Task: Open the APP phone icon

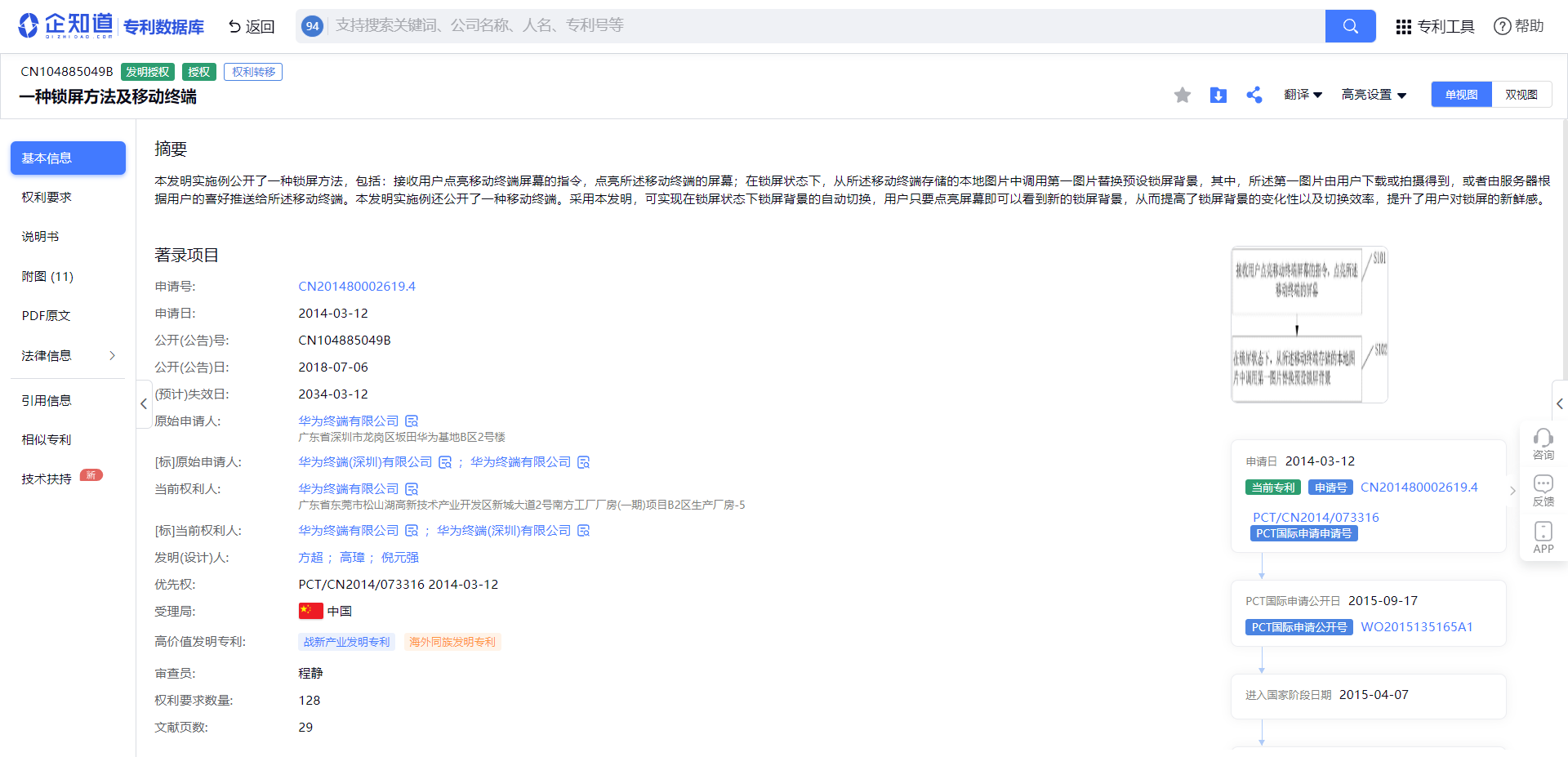Action: [x=1543, y=538]
